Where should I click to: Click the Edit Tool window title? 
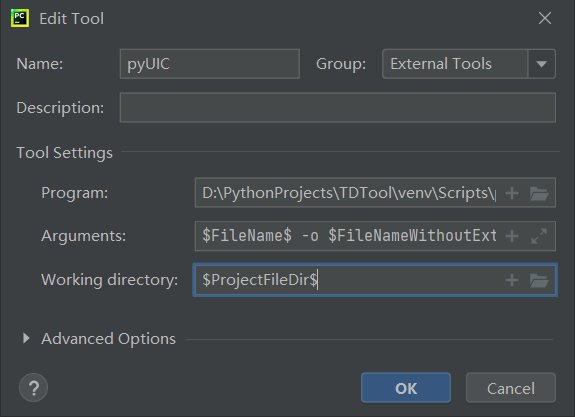point(72,19)
